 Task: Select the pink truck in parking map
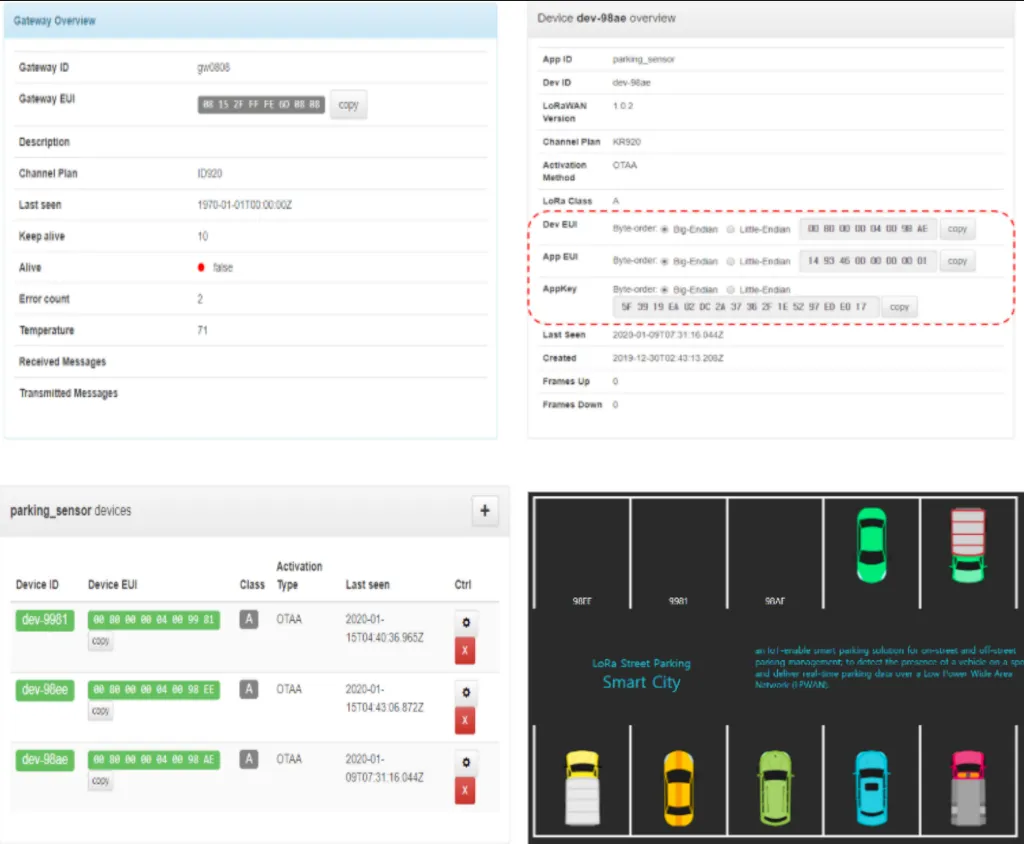[x=968, y=788]
